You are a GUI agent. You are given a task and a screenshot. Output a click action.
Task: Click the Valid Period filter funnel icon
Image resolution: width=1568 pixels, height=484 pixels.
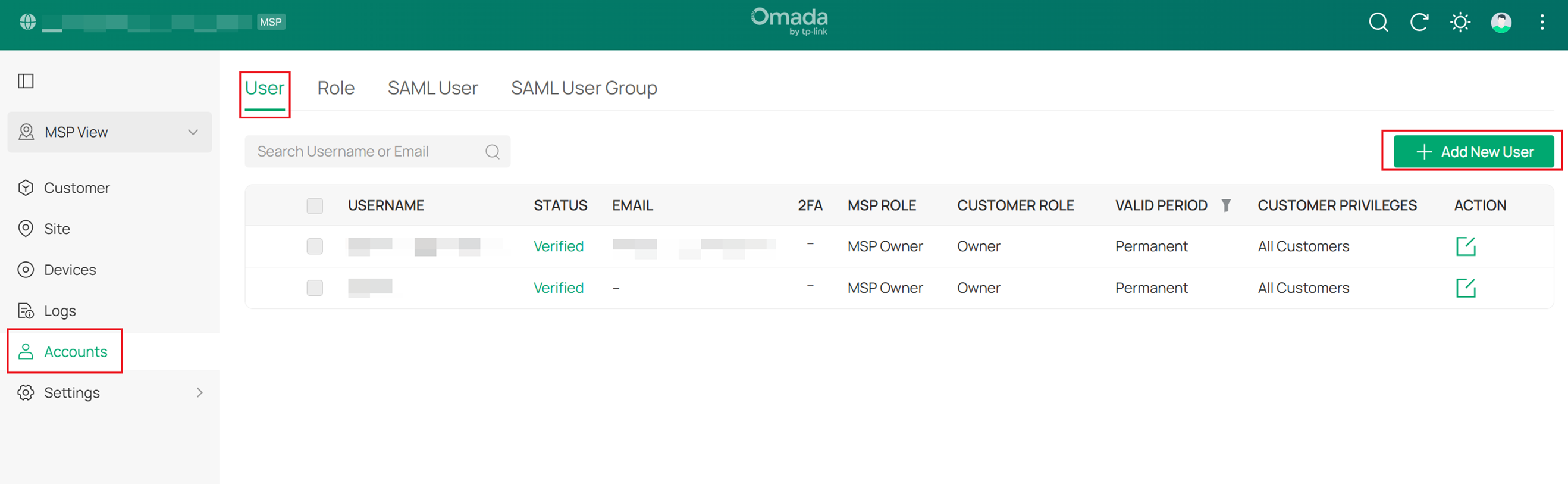coord(1226,205)
